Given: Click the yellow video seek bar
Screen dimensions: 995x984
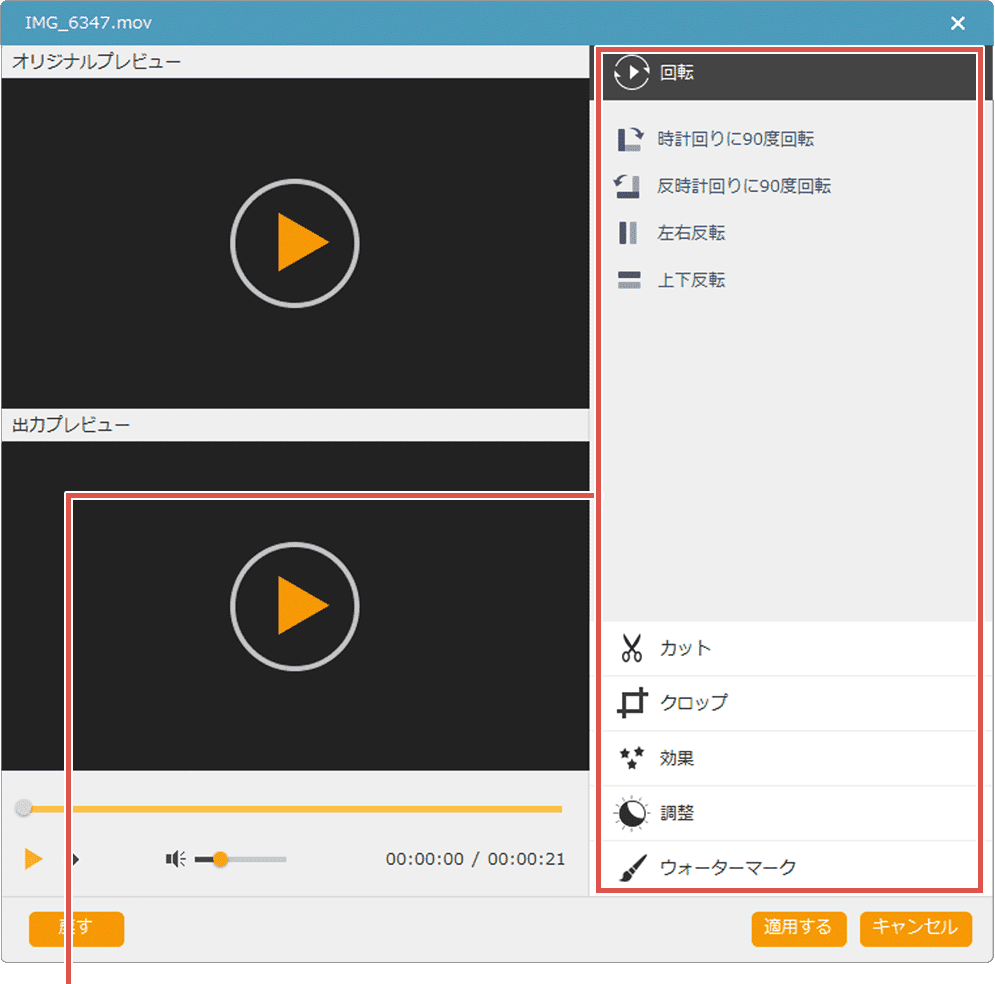Looking at the screenshot, I should pos(300,809).
